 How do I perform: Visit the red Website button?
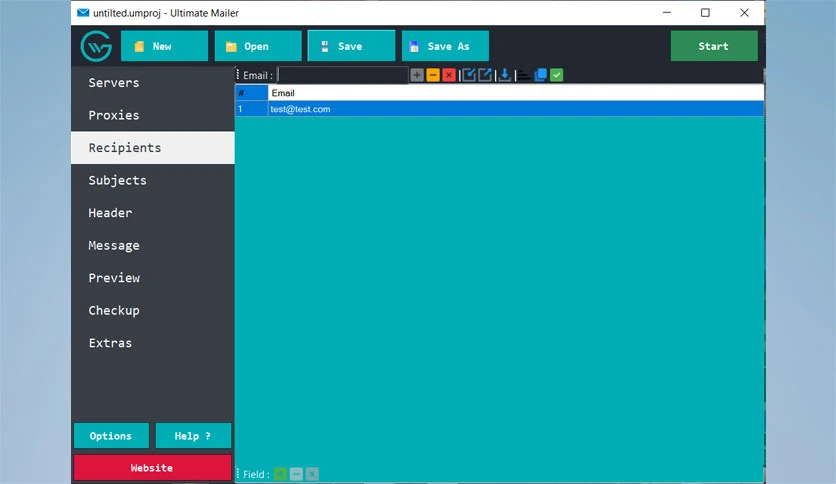pyautogui.click(x=152, y=467)
